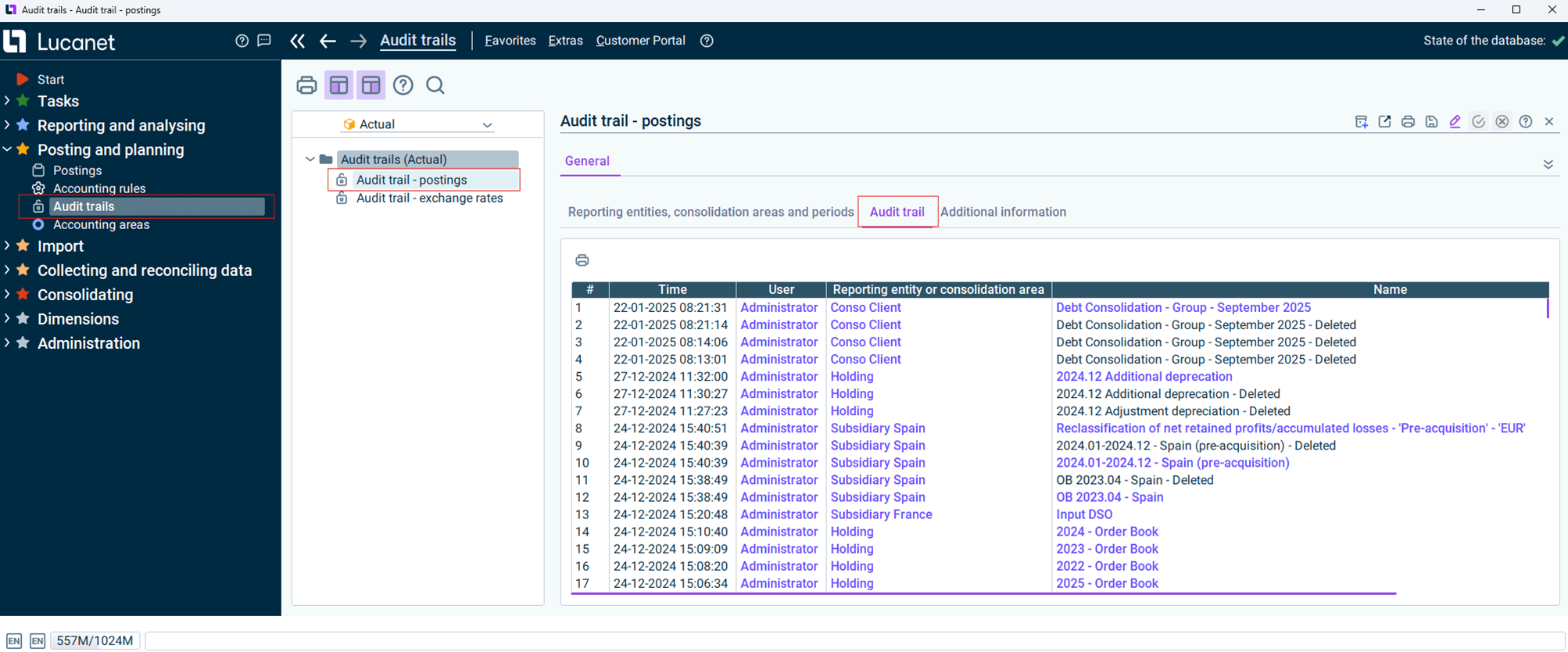This screenshot has height=652, width=1568.
Task: Open the 2024.12 Additional deprecation link
Action: [1144, 377]
